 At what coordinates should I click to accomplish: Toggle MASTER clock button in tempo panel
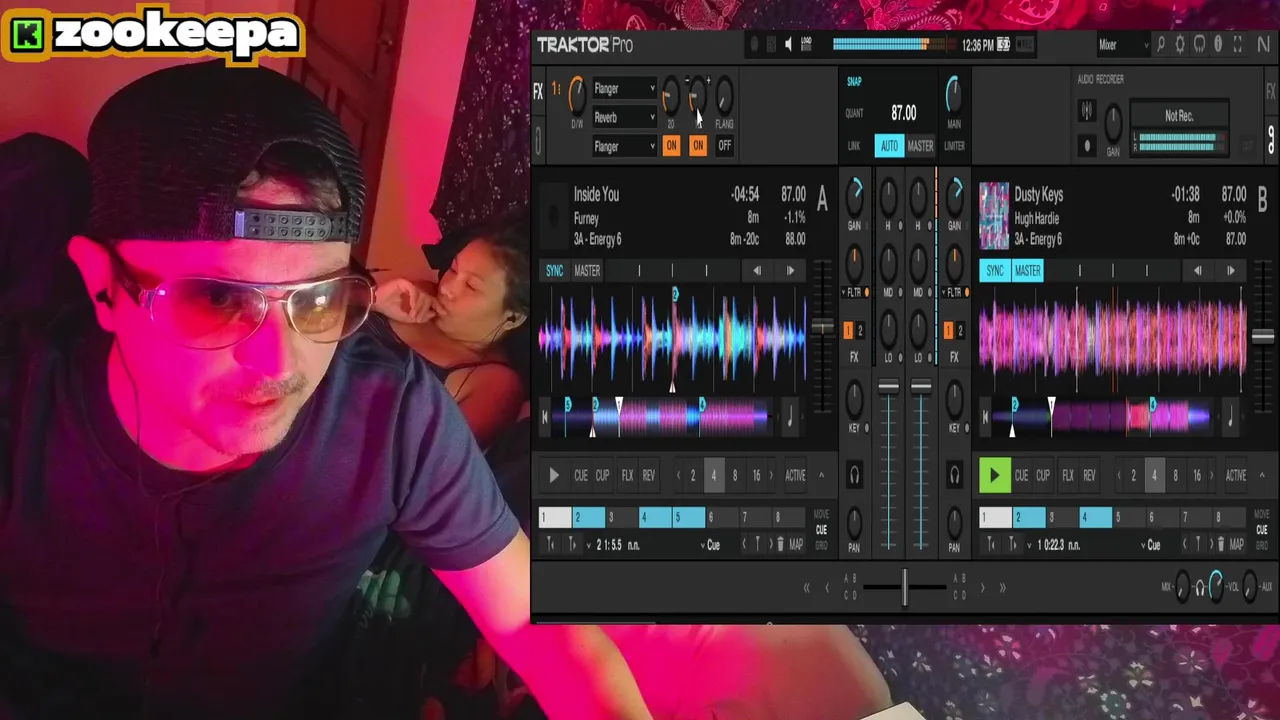click(920, 146)
